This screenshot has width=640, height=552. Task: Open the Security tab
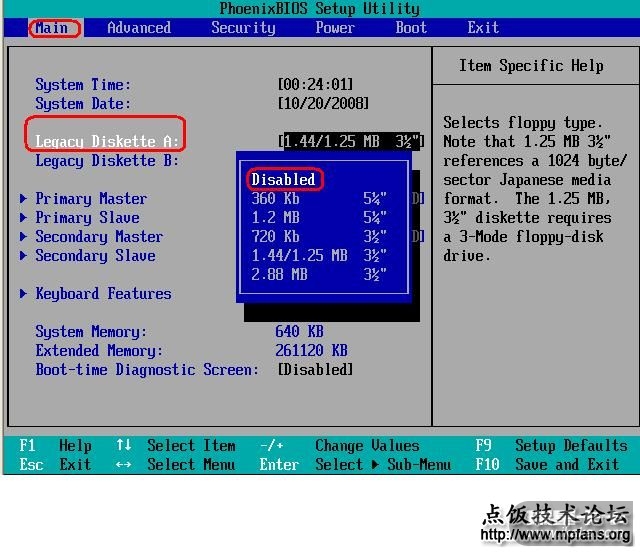click(243, 28)
